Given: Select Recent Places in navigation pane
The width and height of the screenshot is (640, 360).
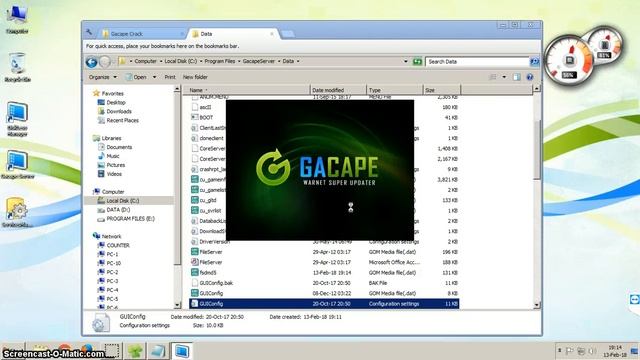Looking at the screenshot, I should pyautogui.click(x=122, y=120).
